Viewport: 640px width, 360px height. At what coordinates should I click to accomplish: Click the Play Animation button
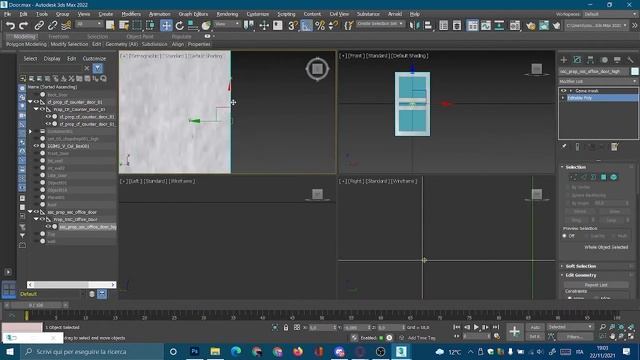tap(476, 327)
